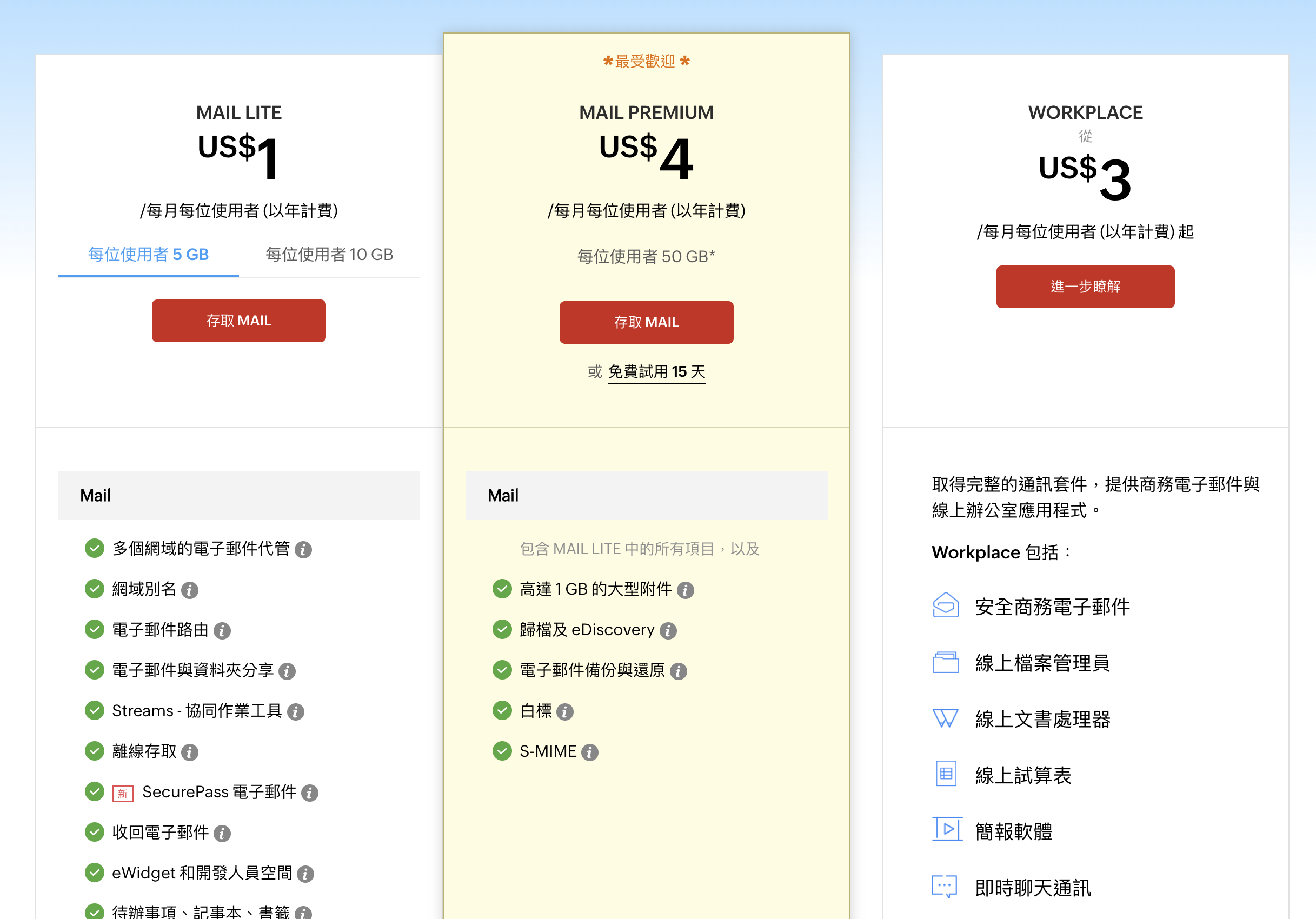Click info icon next to SecurePass 電子郵件
1316x919 pixels.
point(309,793)
